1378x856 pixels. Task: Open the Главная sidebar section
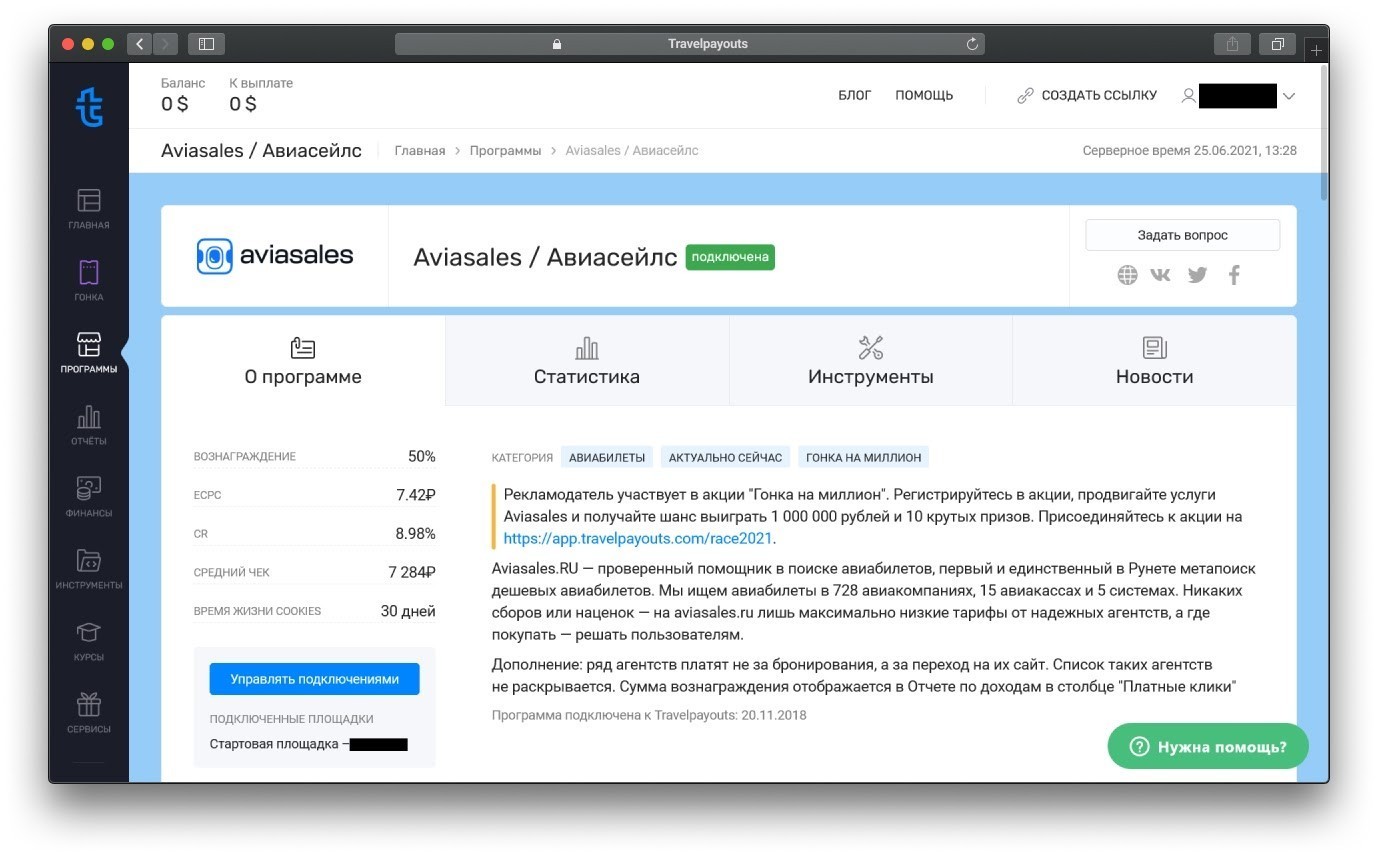pyautogui.click(x=89, y=208)
